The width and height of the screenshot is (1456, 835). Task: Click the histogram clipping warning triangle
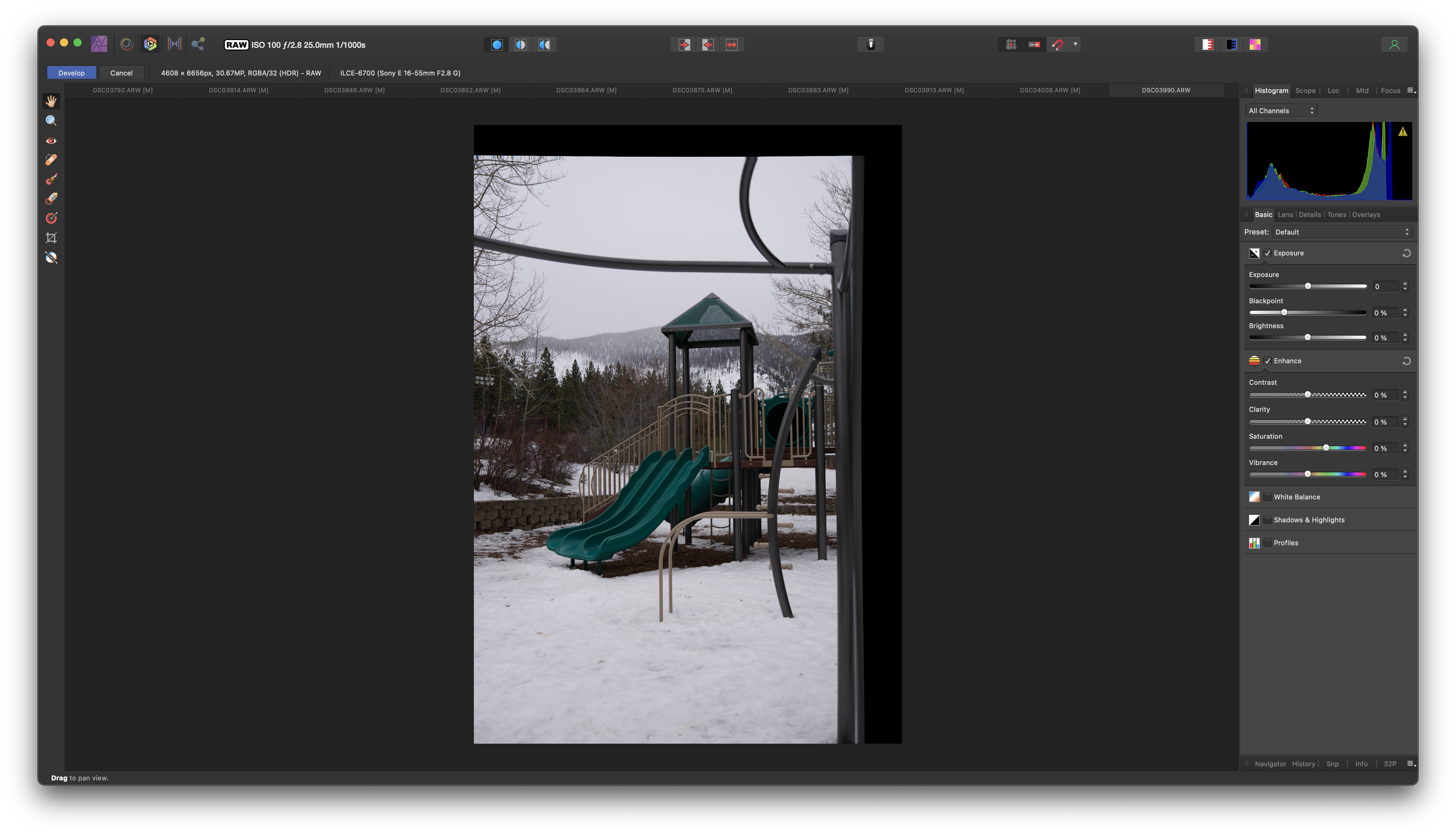(x=1403, y=132)
